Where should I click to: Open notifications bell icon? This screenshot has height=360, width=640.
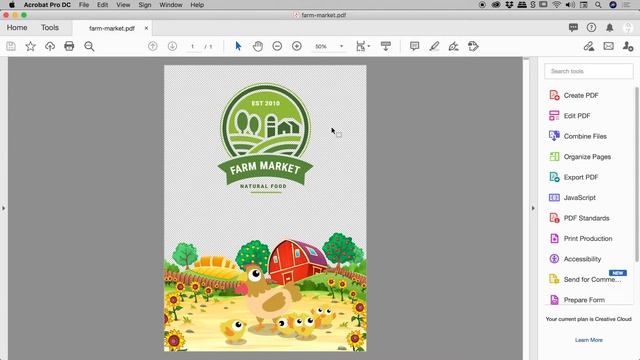click(609, 27)
